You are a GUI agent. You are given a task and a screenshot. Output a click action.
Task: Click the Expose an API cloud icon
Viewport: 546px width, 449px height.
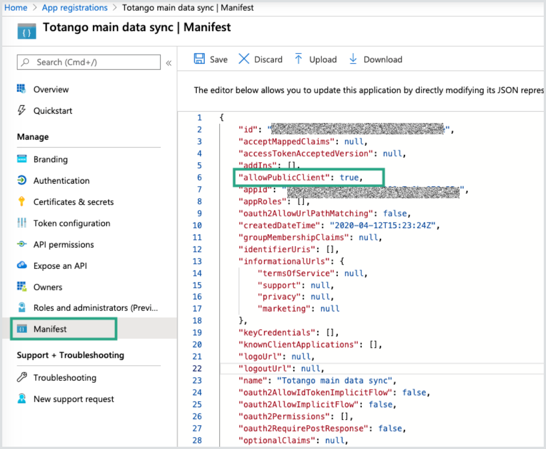pyautogui.click(x=22, y=265)
